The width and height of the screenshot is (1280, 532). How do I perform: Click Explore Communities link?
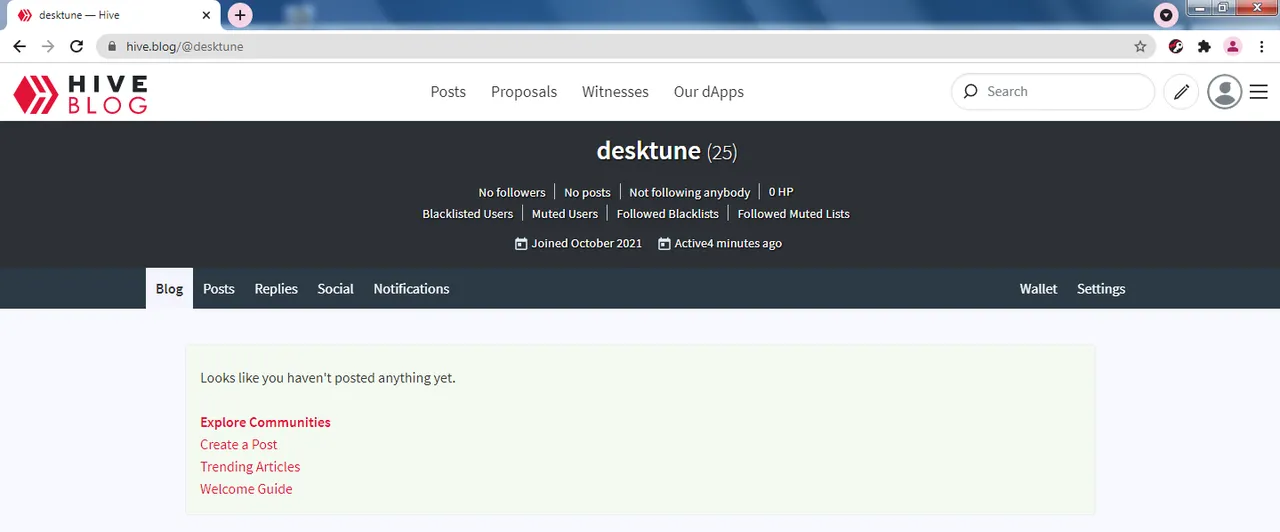[x=265, y=422]
